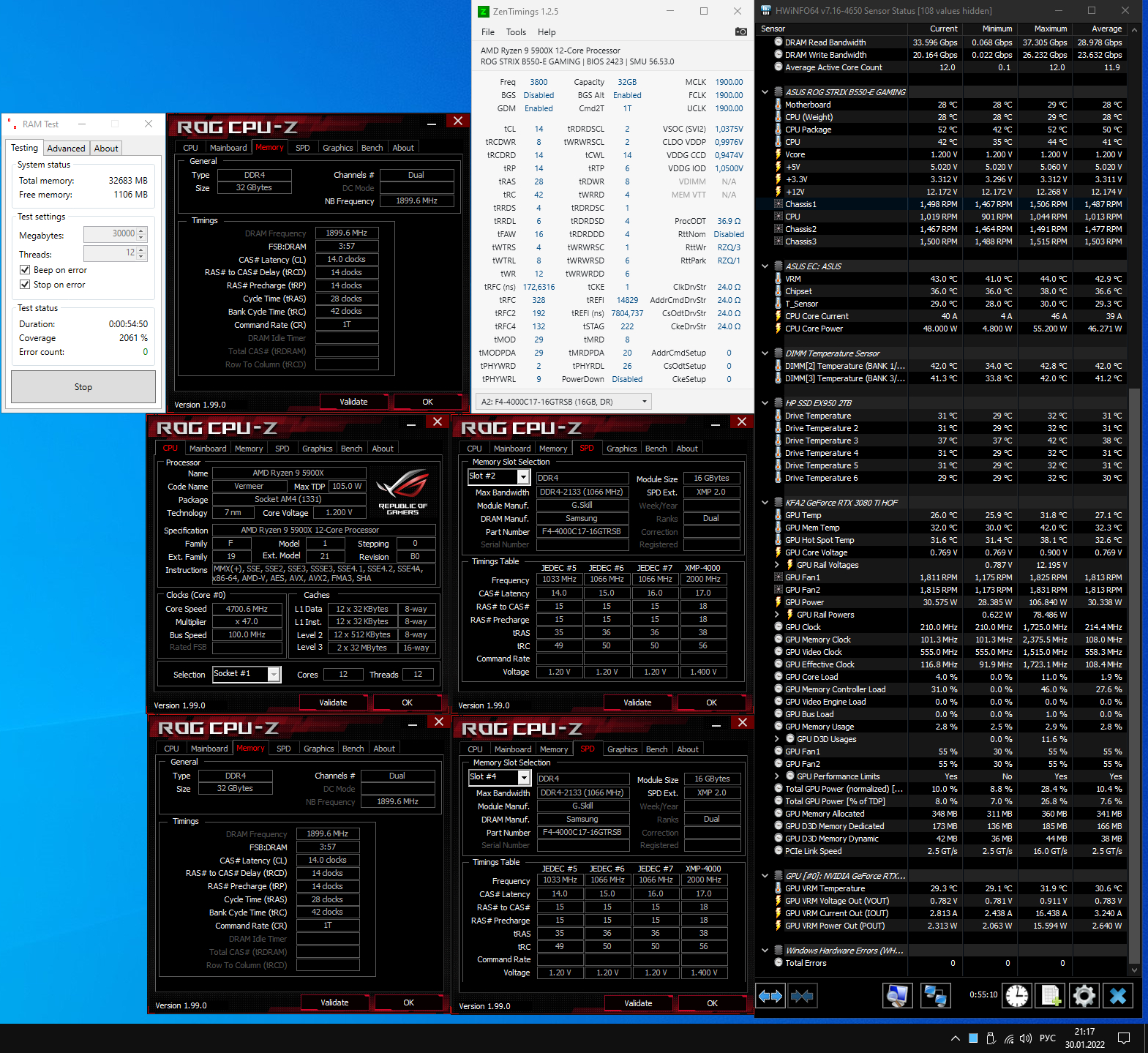
Task: Collapse the DIMM Temperature Sensor group
Action: pos(765,353)
